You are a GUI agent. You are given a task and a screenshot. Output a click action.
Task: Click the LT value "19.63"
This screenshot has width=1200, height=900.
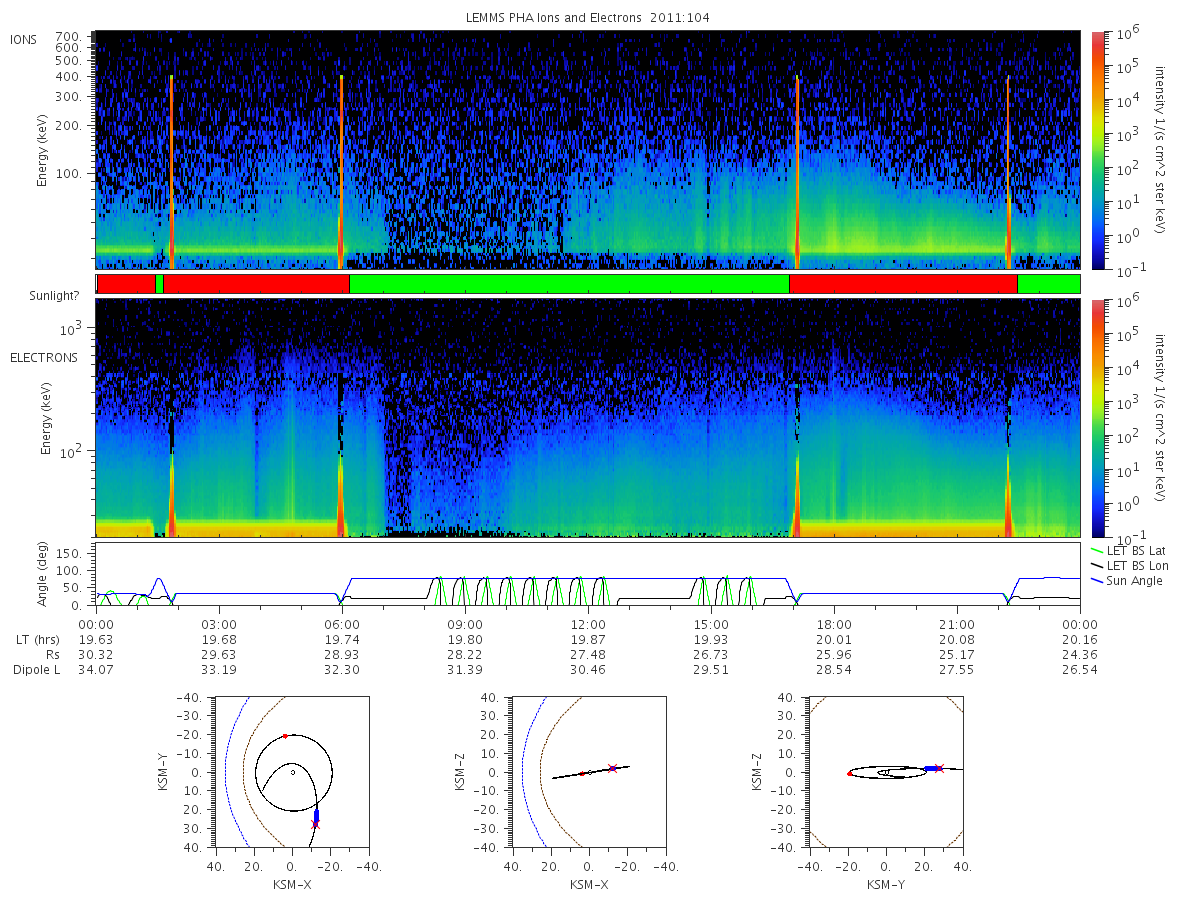click(x=96, y=639)
